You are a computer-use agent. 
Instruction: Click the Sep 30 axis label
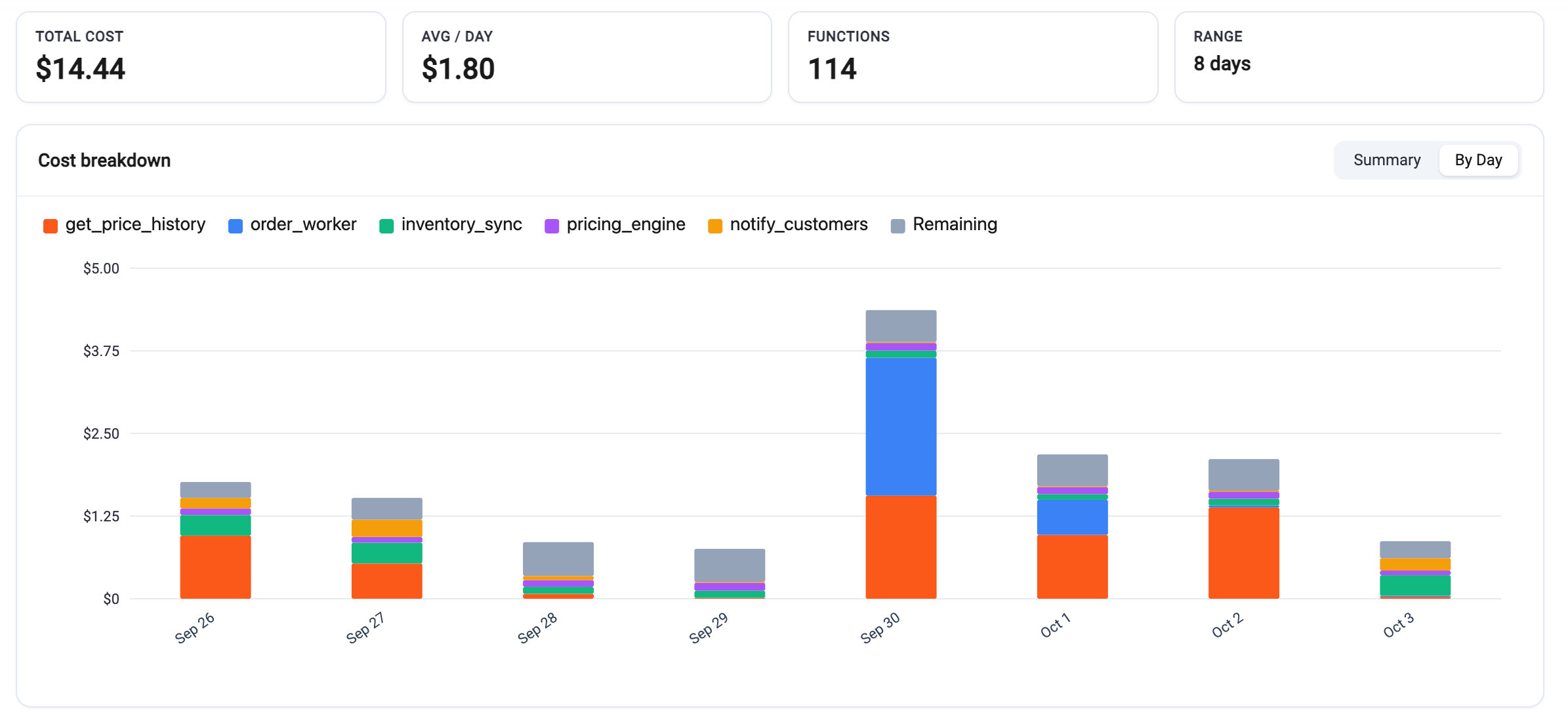pyautogui.click(x=880, y=628)
